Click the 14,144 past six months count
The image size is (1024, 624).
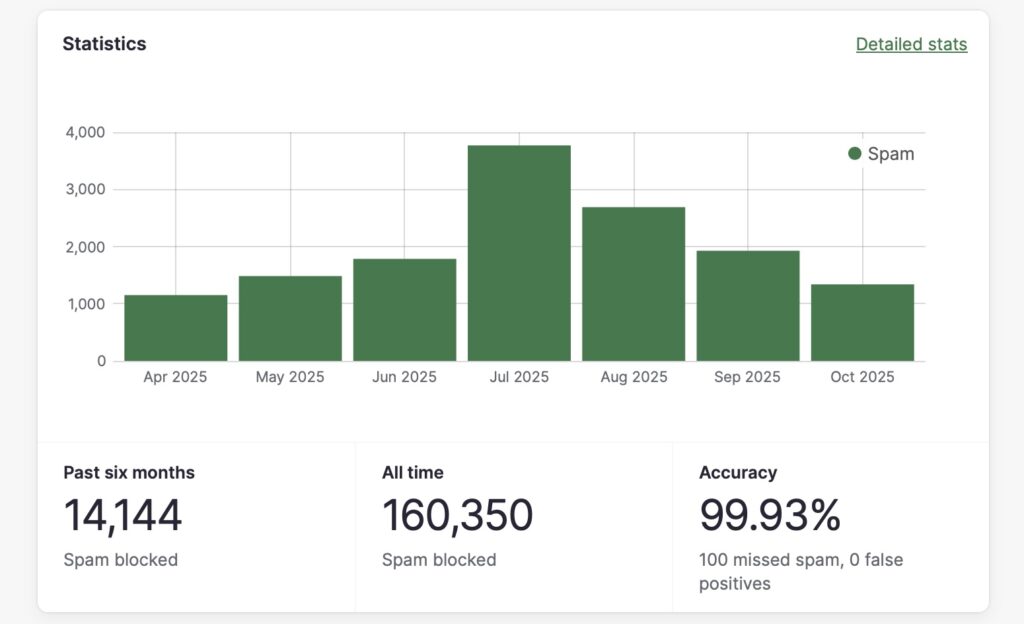pos(123,515)
